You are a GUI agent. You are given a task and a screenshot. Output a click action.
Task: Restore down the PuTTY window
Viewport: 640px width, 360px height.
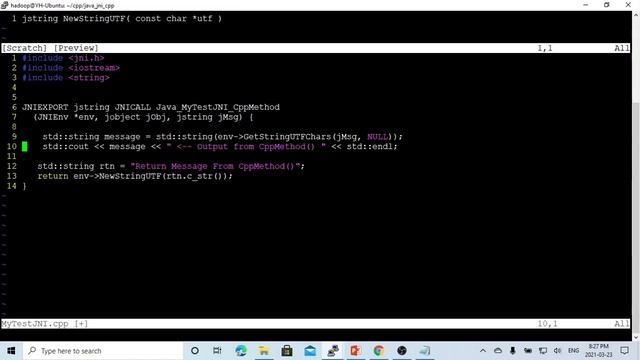click(x=607, y=5)
